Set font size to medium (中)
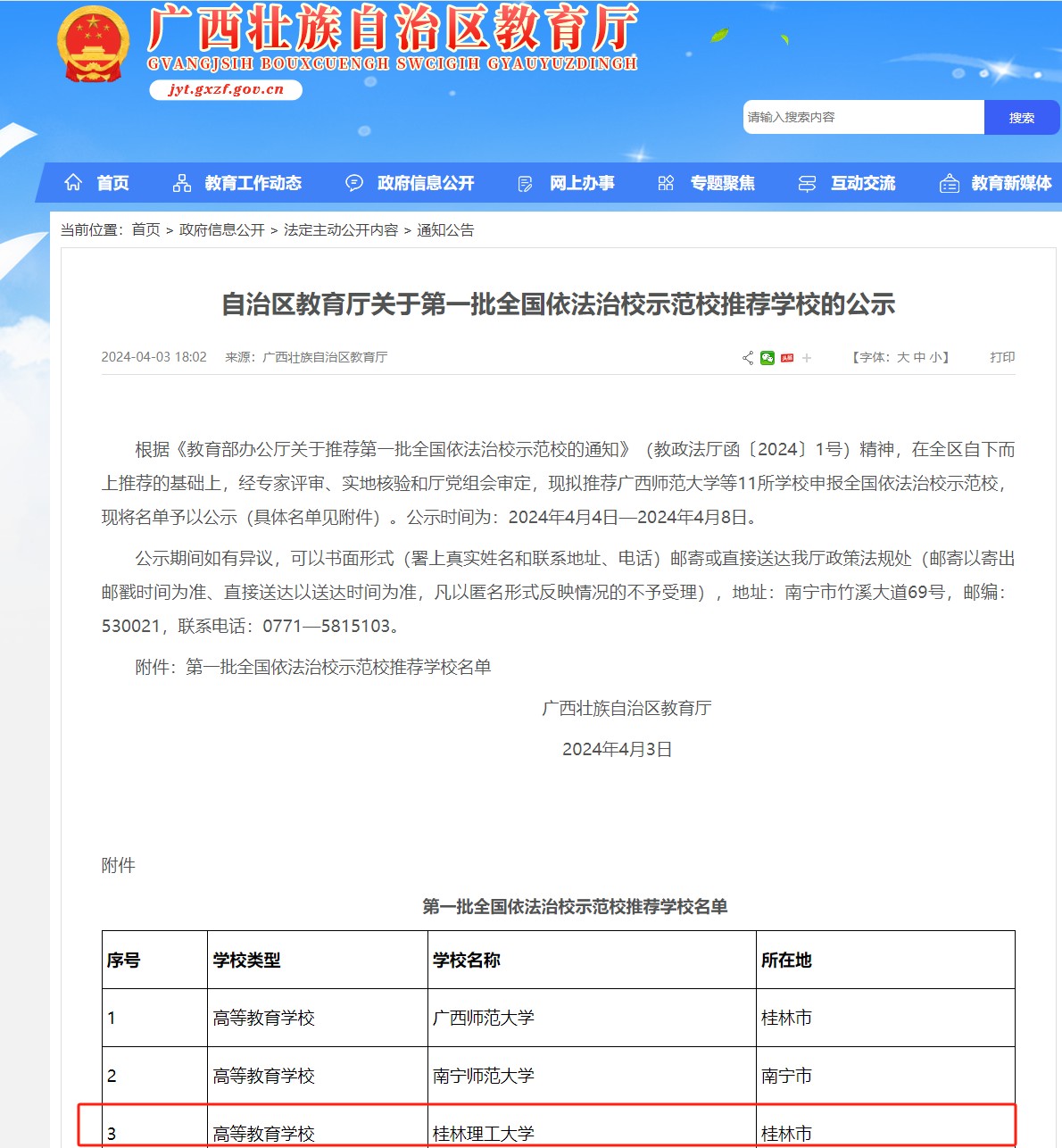The height and width of the screenshot is (1148, 1062). tap(919, 357)
